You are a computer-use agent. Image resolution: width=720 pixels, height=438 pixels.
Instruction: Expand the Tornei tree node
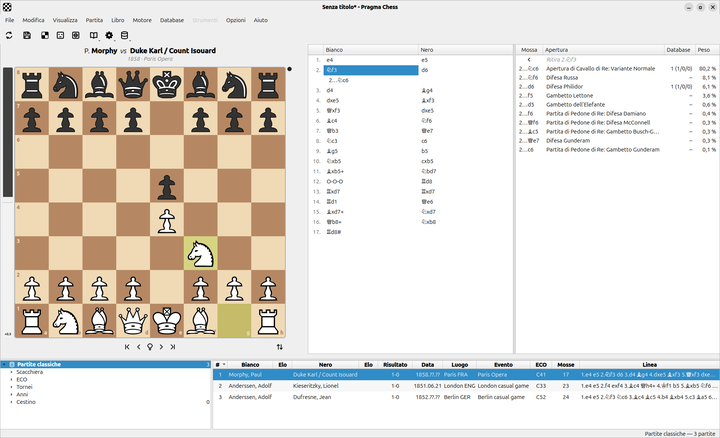pyautogui.click(x=11, y=387)
